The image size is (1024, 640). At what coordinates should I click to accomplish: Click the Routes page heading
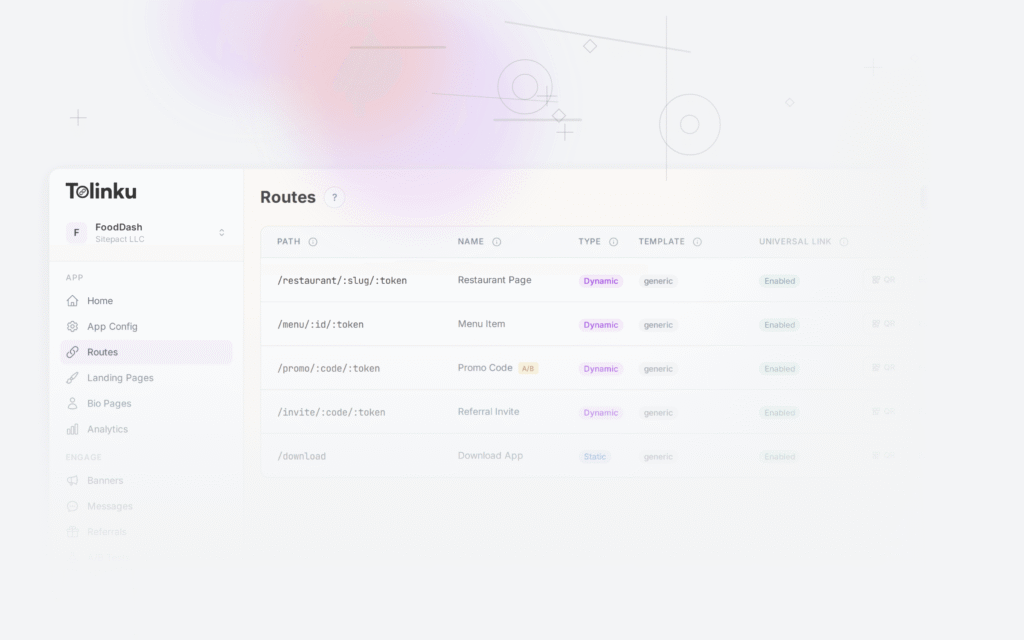[288, 197]
